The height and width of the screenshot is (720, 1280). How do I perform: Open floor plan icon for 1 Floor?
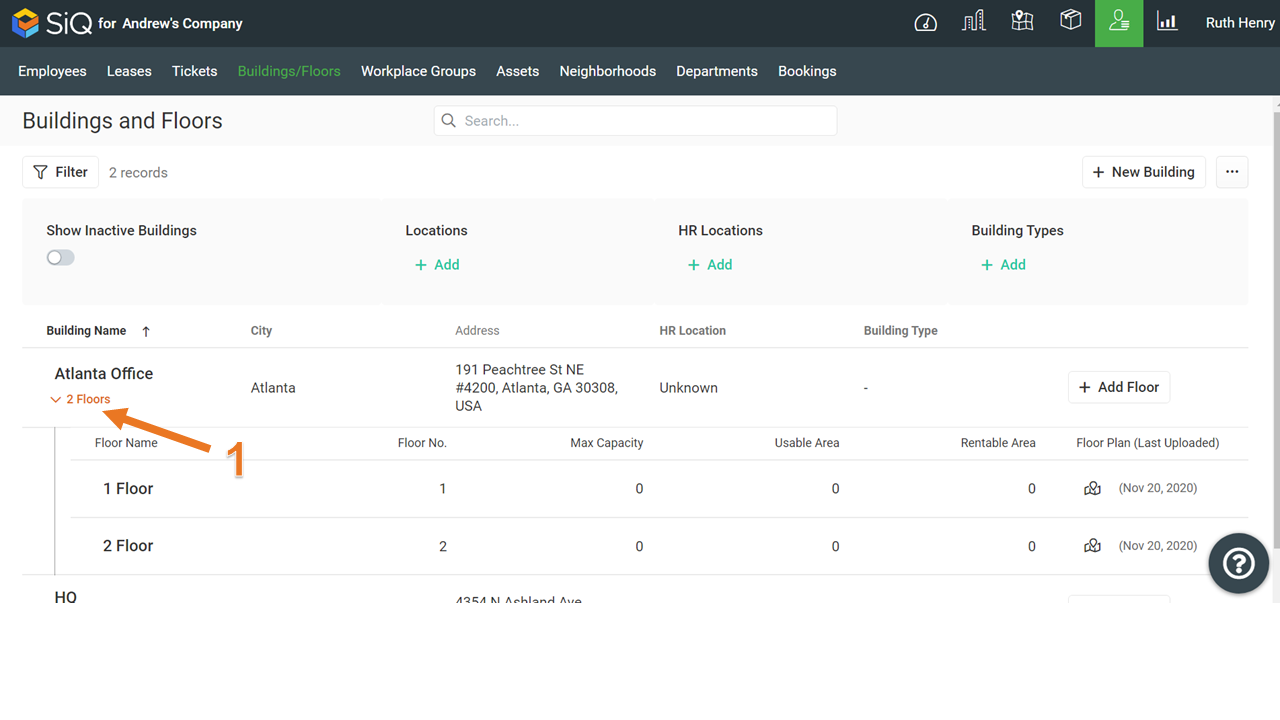coord(1092,488)
